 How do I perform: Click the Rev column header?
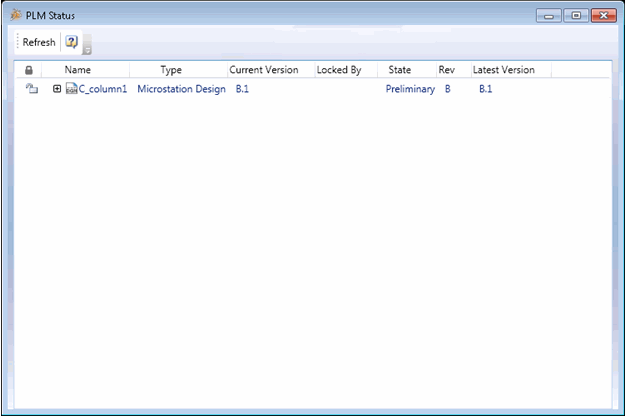(446, 70)
